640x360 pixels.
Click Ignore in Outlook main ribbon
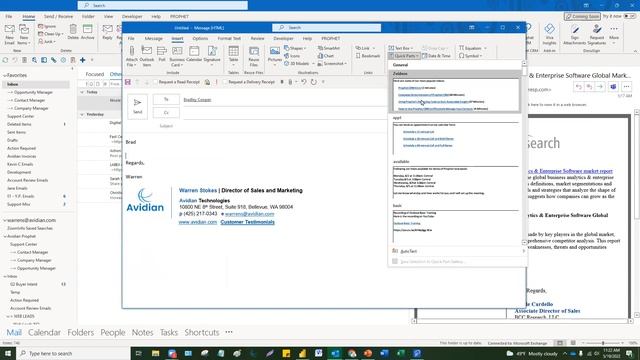click(47, 26)
